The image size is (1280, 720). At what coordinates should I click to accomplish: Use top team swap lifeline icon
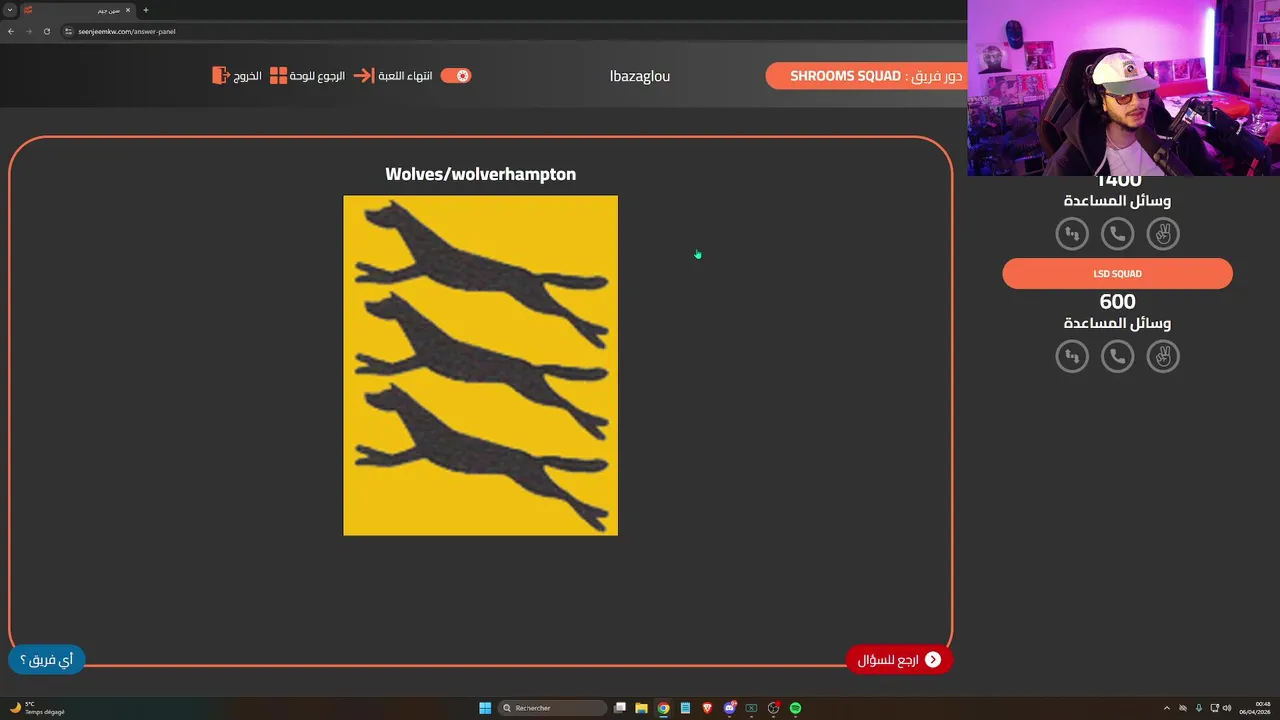pyautogui.click(x=1072, y=234)
